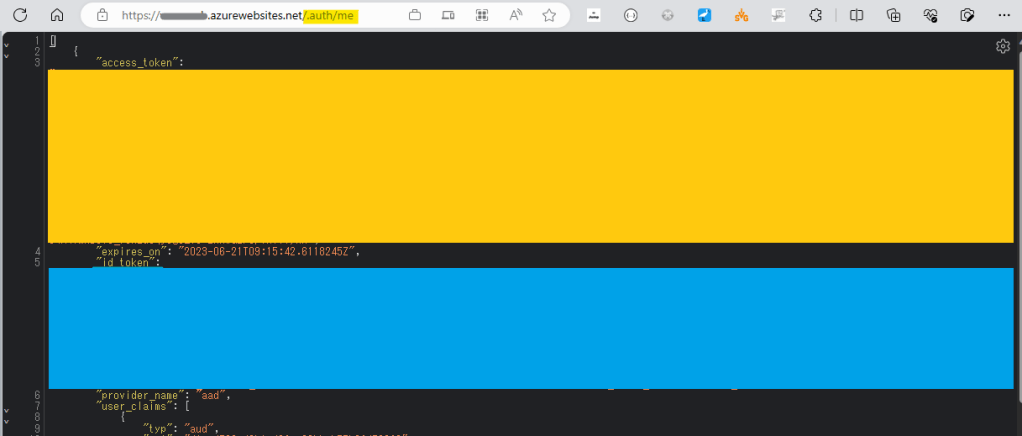Viewport: 1022px width, 436px height.
Task: Open split screen view
Action: pos(857,16)
